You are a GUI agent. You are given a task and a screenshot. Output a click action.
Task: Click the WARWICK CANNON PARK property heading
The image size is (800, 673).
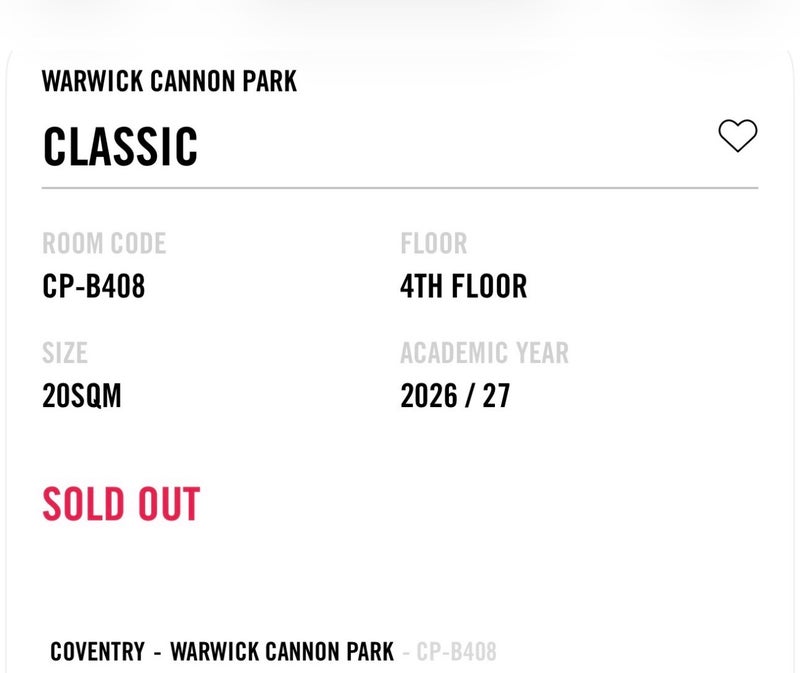[169, 81]
